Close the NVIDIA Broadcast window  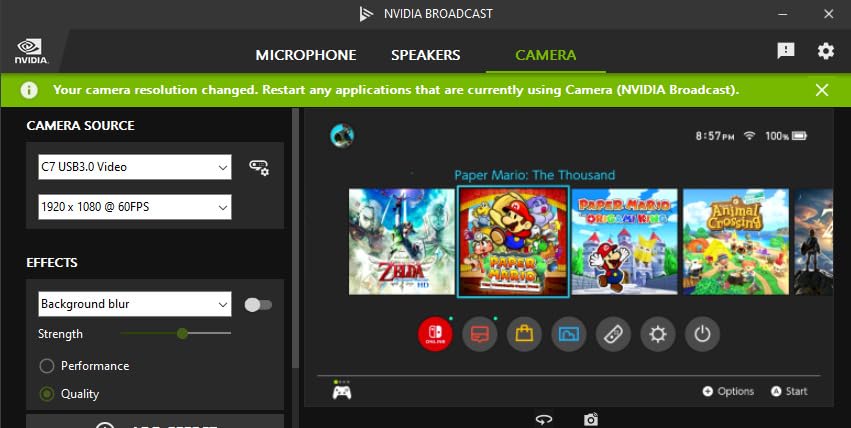click(828, 14)
